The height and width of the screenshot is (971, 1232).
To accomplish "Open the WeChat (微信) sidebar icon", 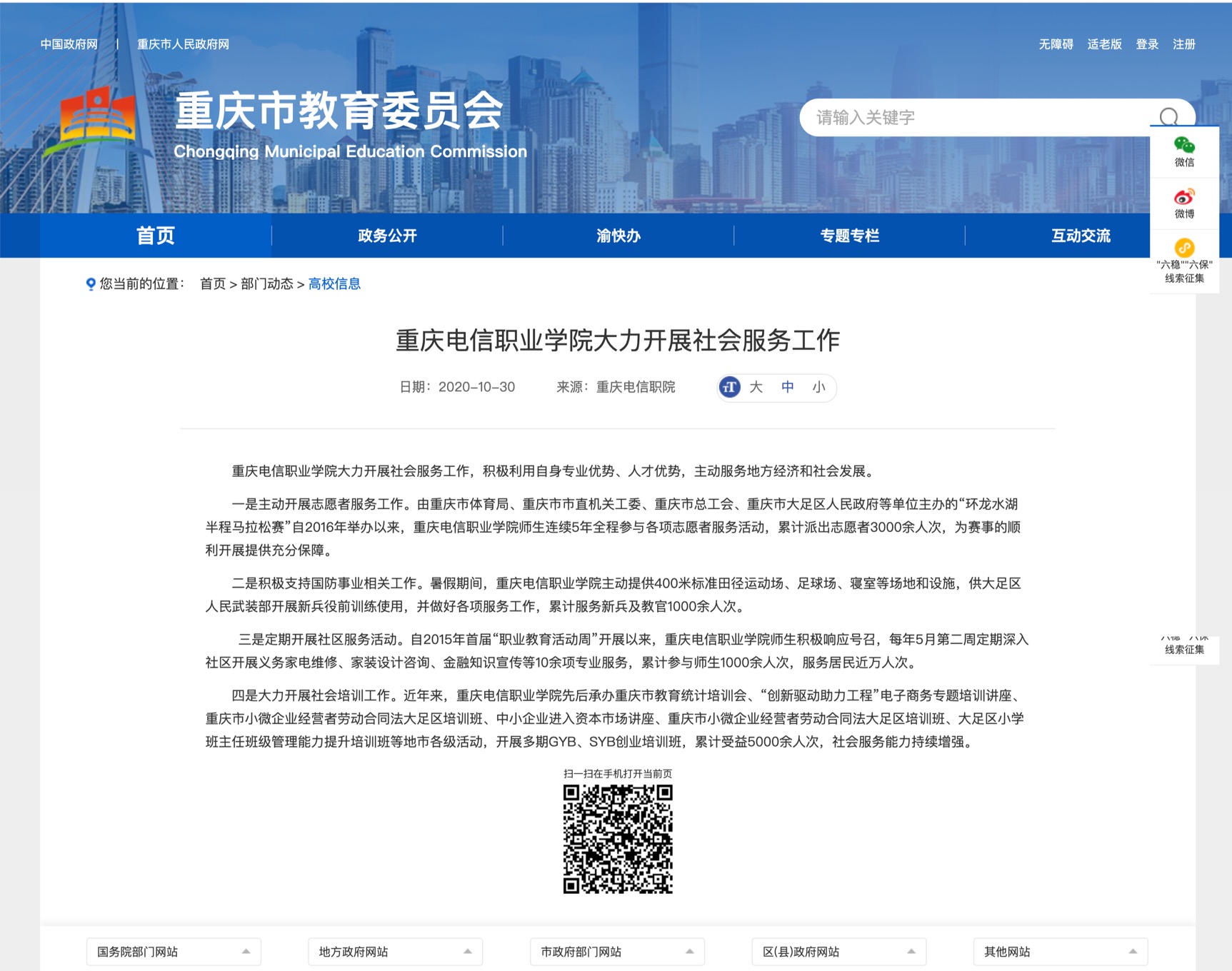I will point(1184,146).
